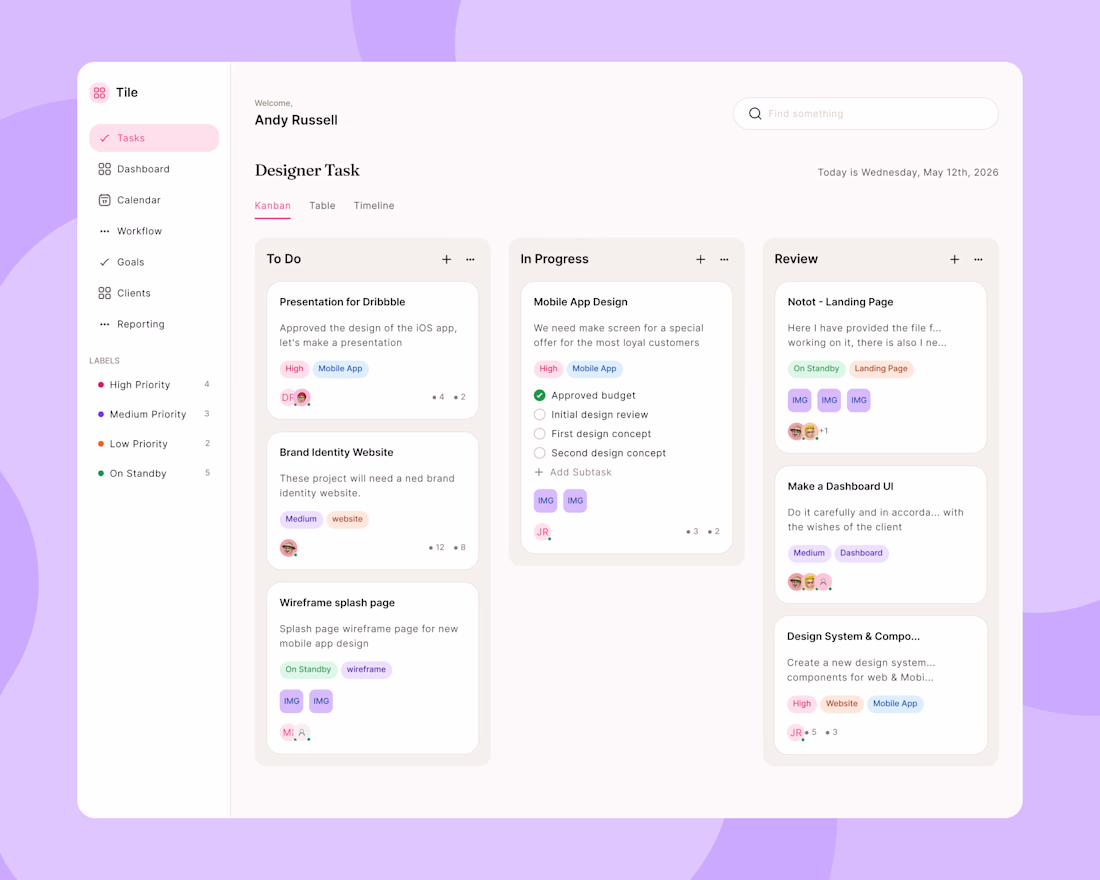Open the Tasks sidebar menu item
1100x880 pixels.
154,138
